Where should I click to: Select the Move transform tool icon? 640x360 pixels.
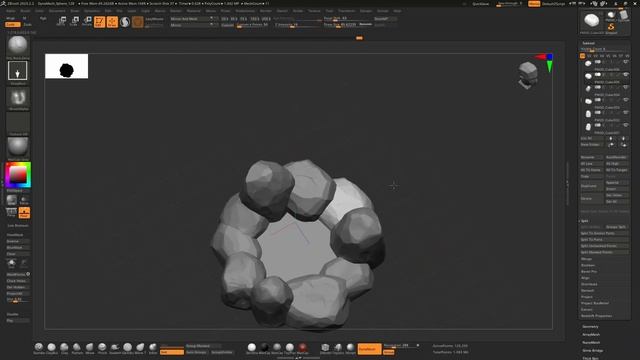point(61,21)
